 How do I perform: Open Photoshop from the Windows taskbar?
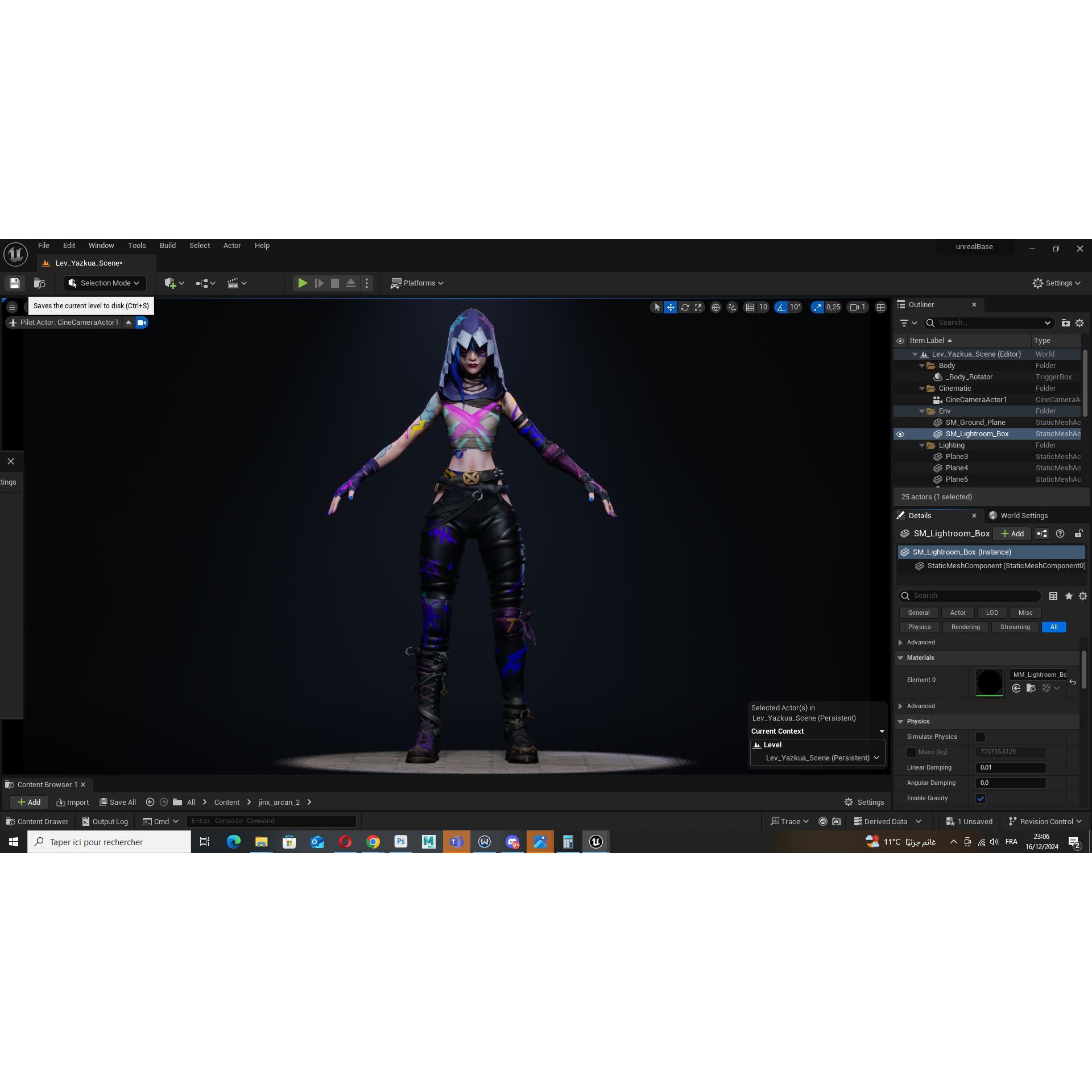(401, 842)
